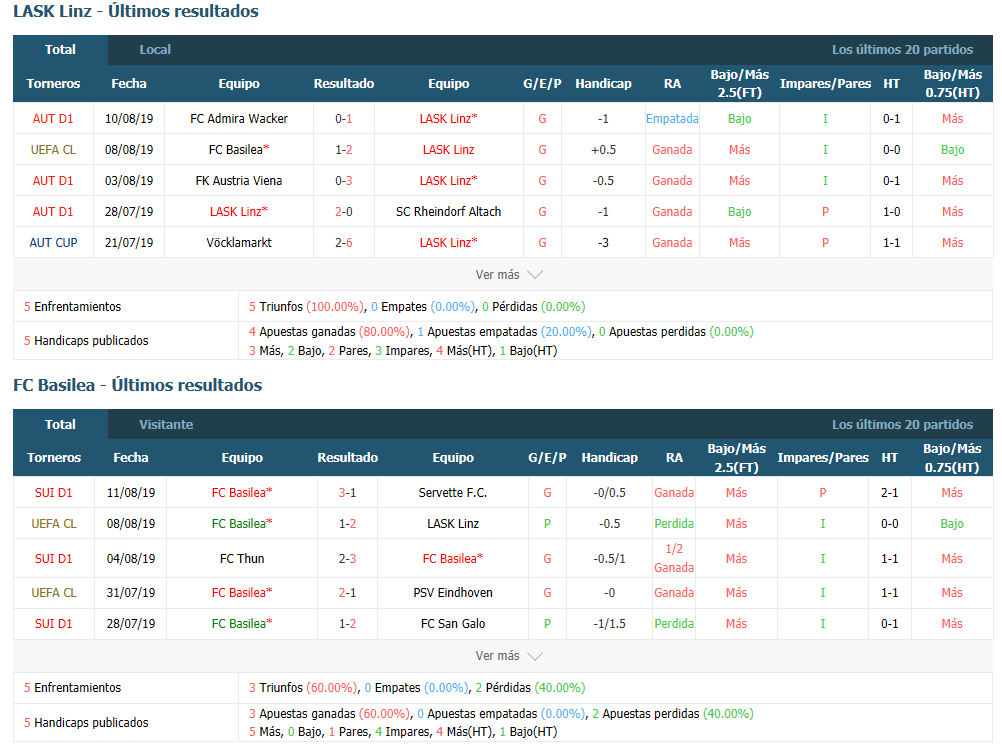The width and height of the screenshot is (1002, 751).
Task: Click date 04/08/19 in FC Basilea table
Action: (x=131, y=559)
